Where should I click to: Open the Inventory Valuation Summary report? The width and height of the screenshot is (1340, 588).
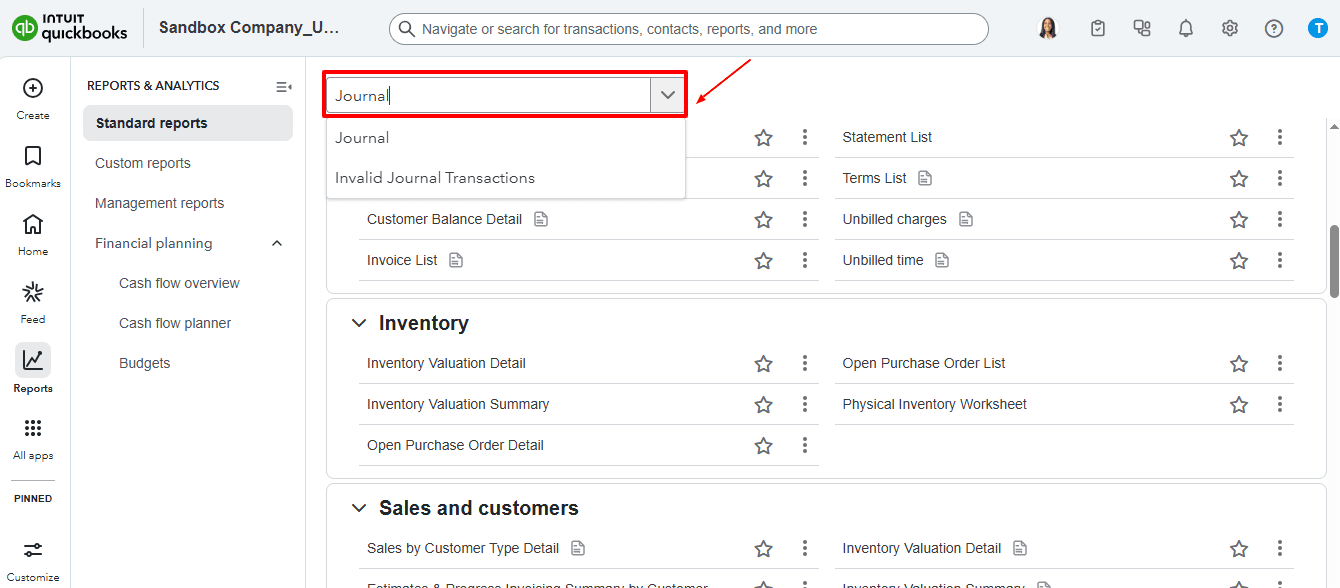458,405
